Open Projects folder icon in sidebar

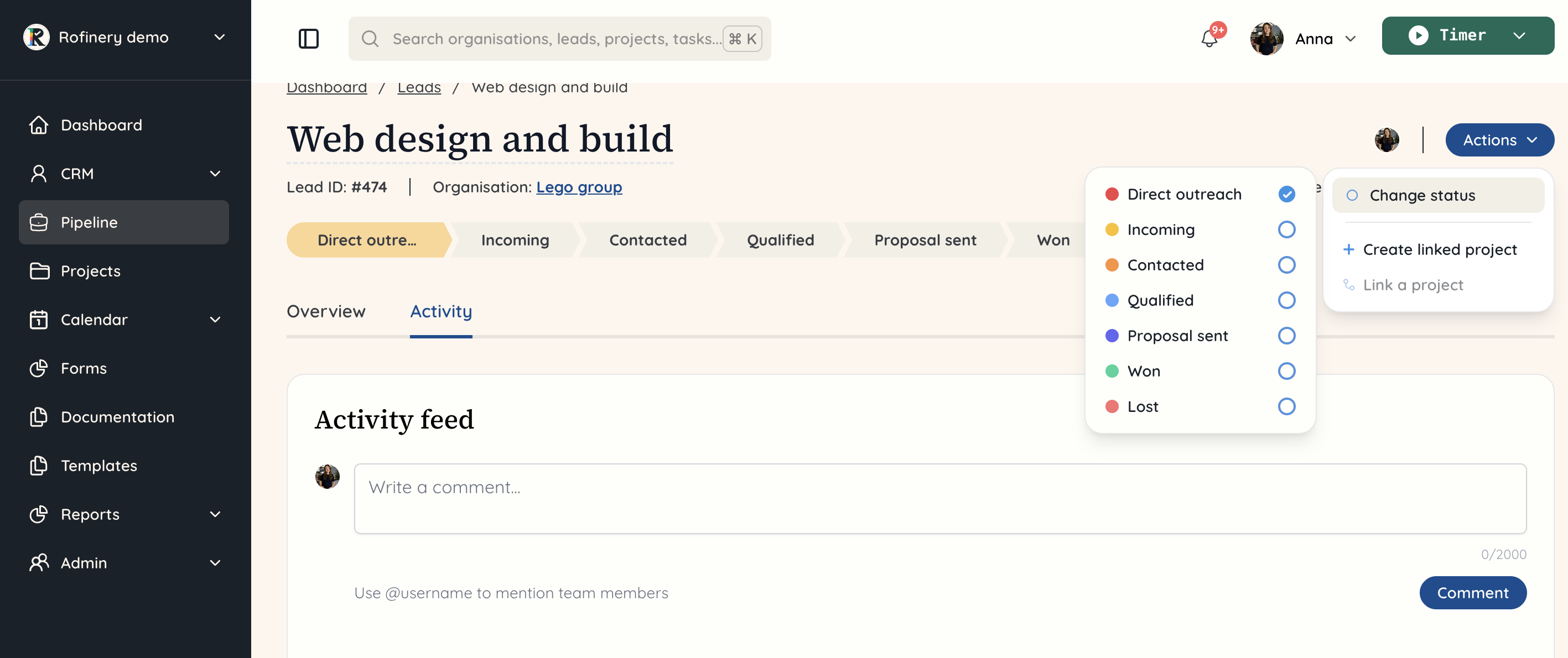(39, 270)
